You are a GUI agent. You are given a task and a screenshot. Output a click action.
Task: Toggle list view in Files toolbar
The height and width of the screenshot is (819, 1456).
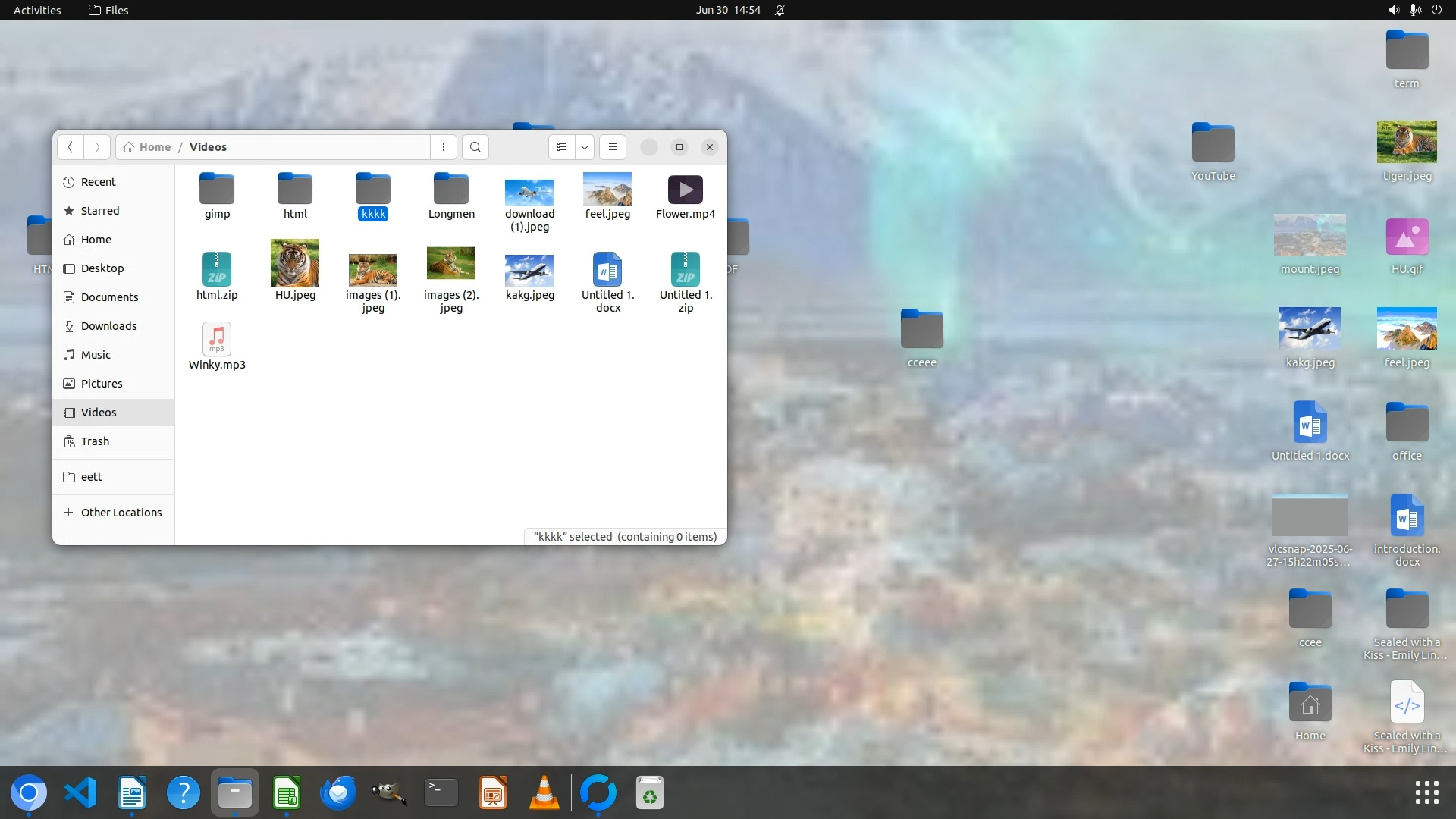point(562,147)
